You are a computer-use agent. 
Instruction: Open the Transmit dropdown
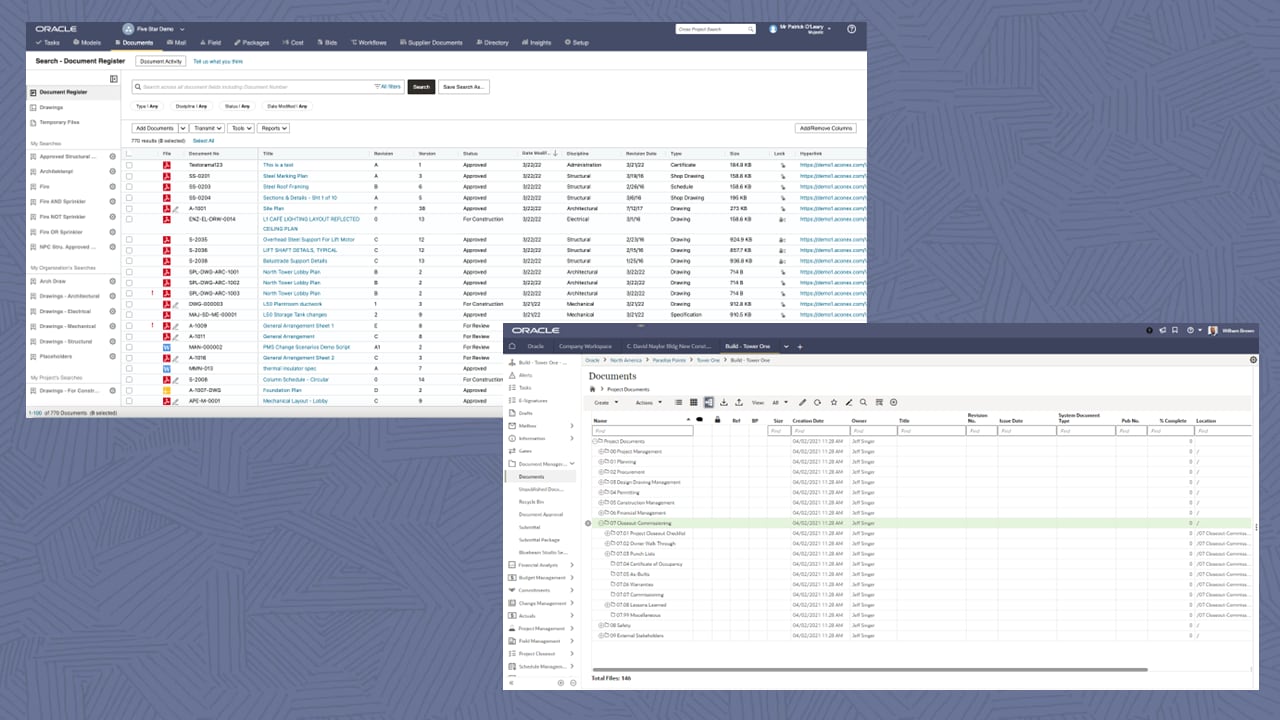[207, 128]
